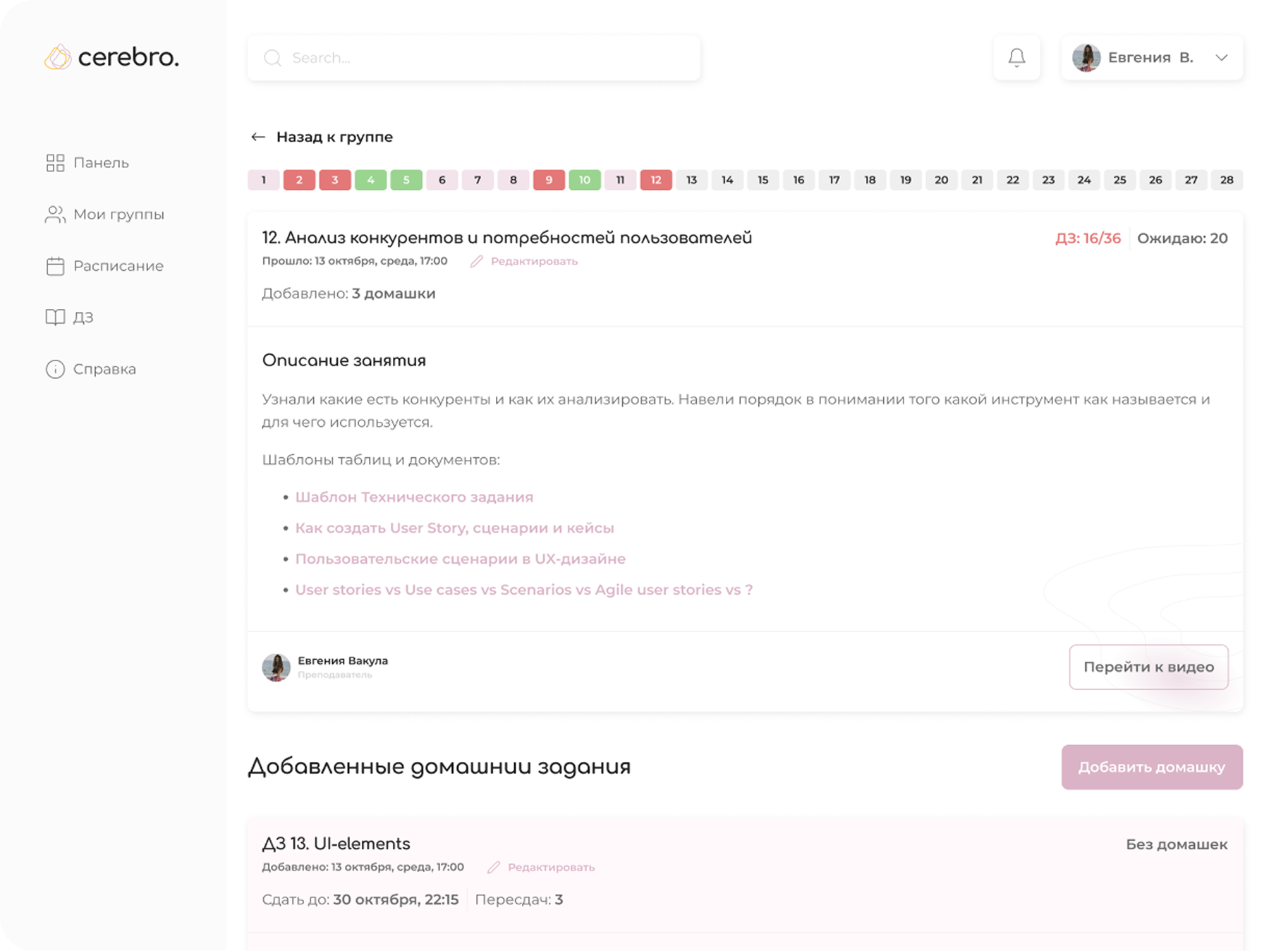Click the Добавить домашку button
Screen dimensions: 1288x951
tap(1151, 767)
